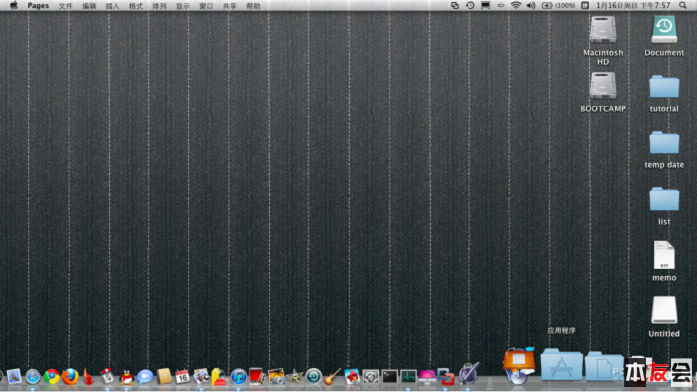Open the pink iMac display icon in Dock
The image size is (697, 392).
[x=427, y=377]
